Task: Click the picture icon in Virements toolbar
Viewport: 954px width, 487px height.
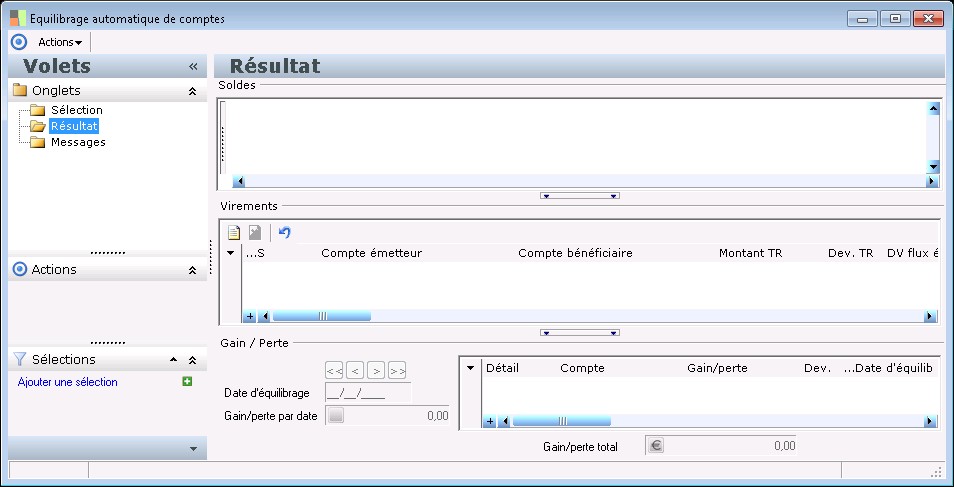Action: (x=255, y=232)
